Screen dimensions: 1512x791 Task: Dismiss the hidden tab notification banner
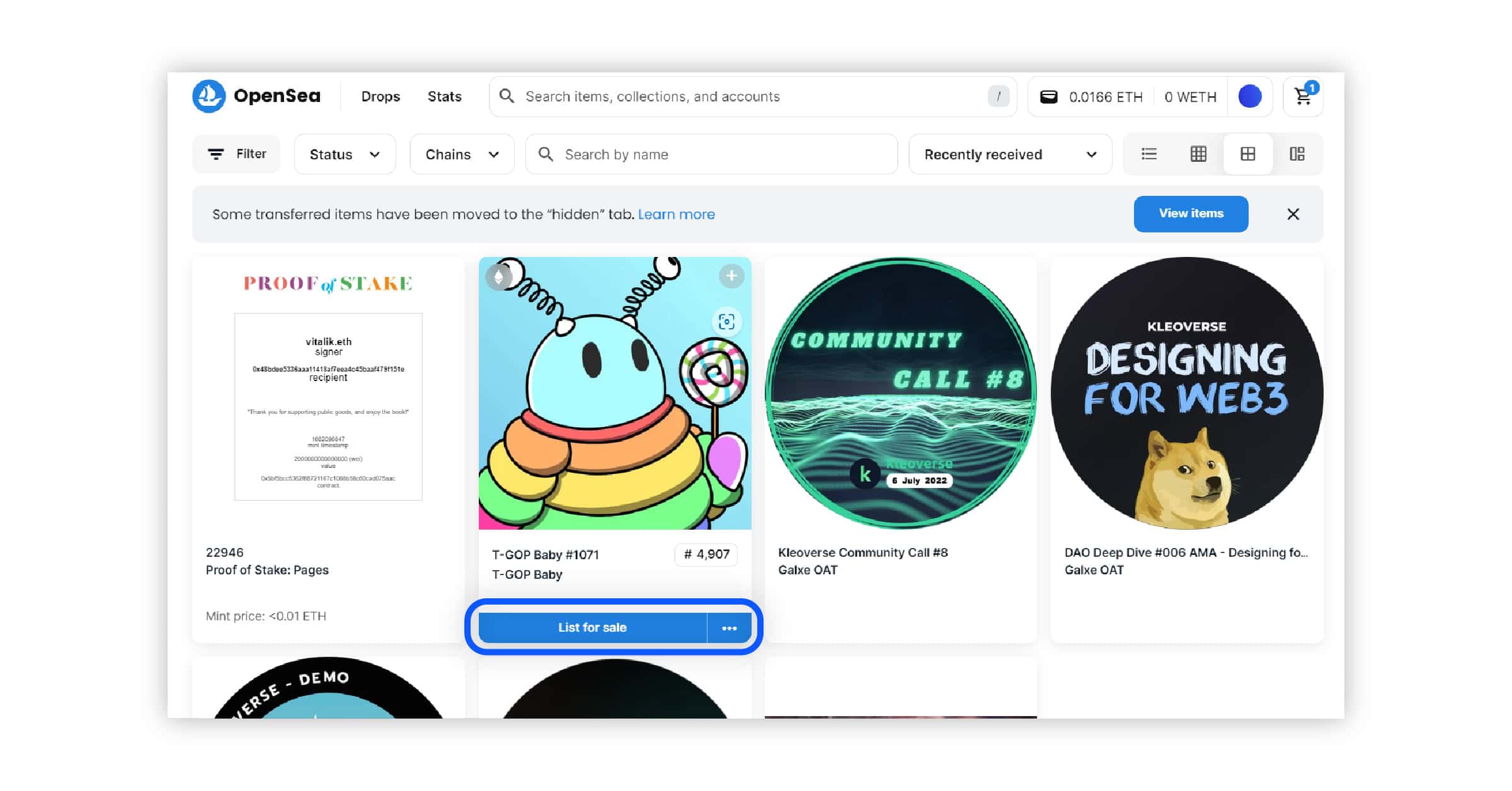[1293, 214]
